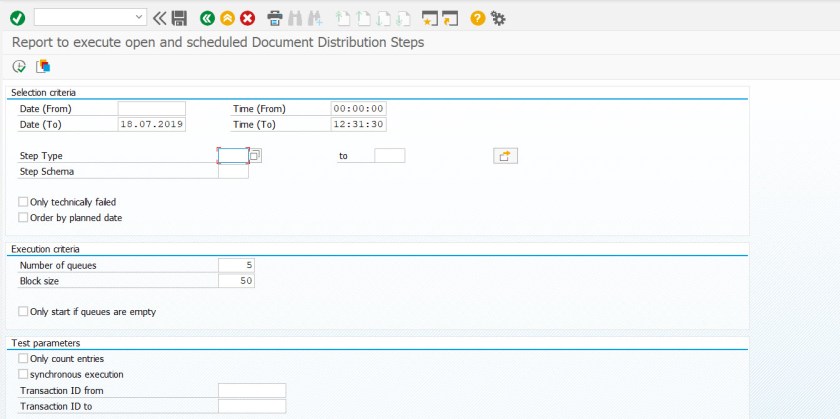Screen dimensions: 840x419
Task: Click the Save diskette icon
Action: (179, 19)
